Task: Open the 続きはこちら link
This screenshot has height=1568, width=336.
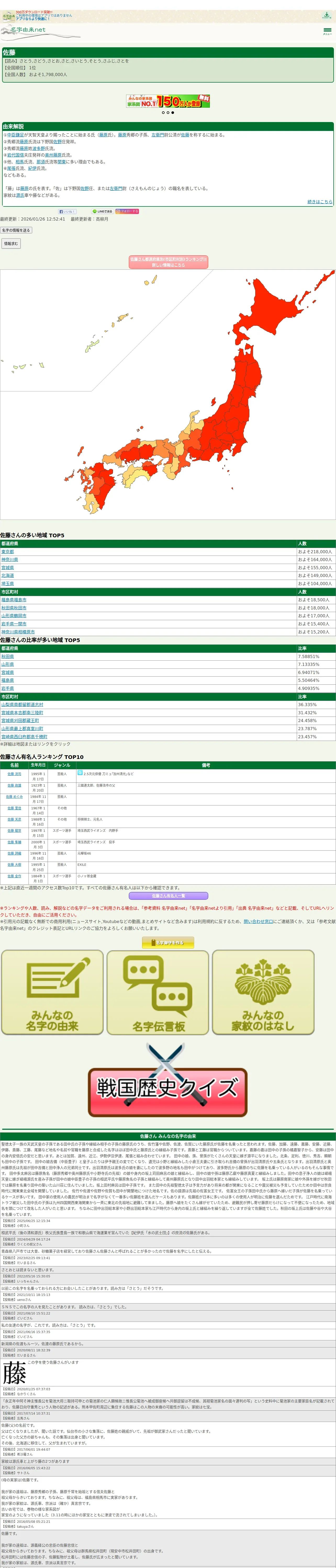Action: pos(320,201)
